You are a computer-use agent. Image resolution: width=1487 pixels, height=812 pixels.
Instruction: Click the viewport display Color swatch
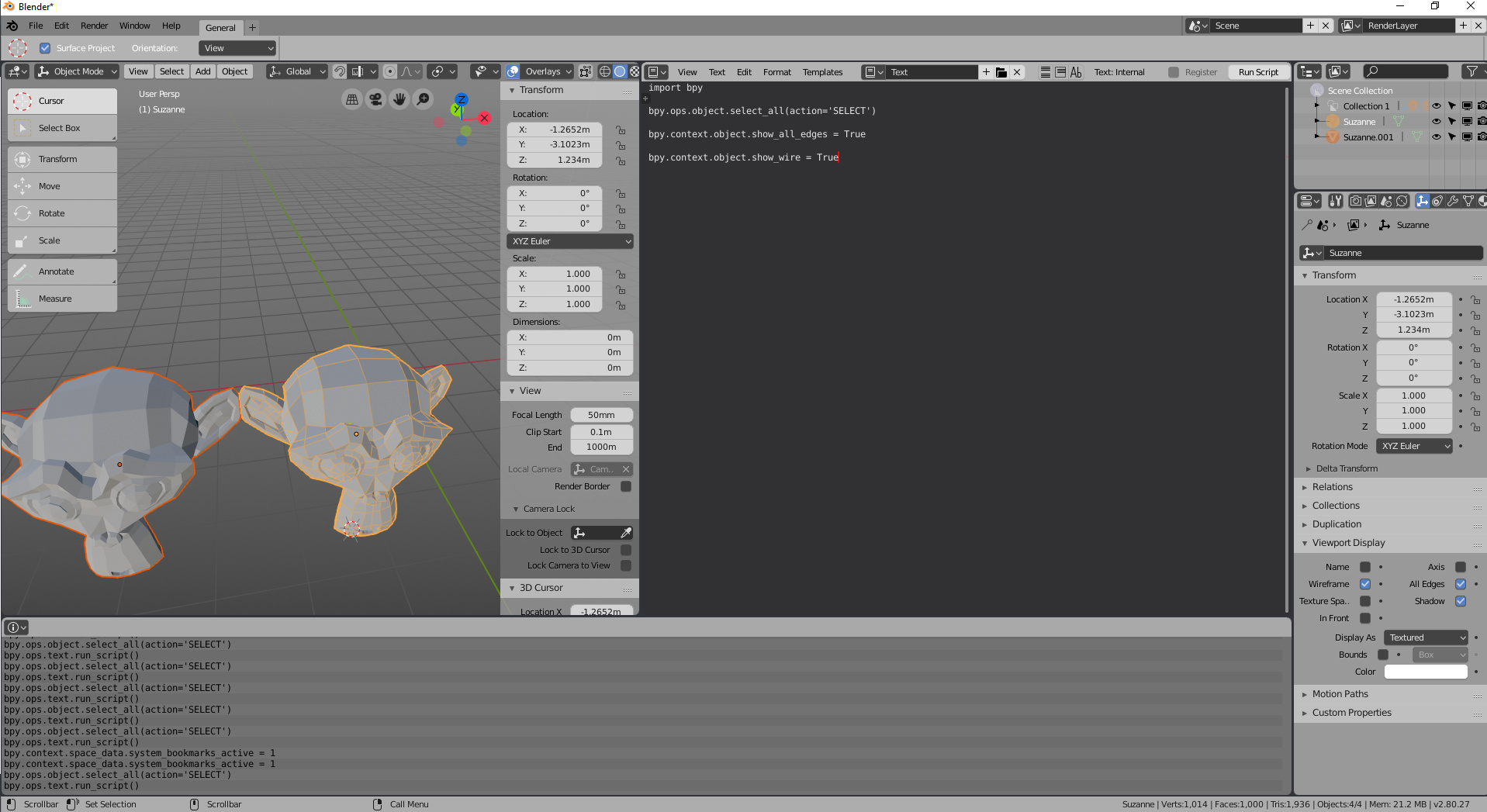point(1426,672)
